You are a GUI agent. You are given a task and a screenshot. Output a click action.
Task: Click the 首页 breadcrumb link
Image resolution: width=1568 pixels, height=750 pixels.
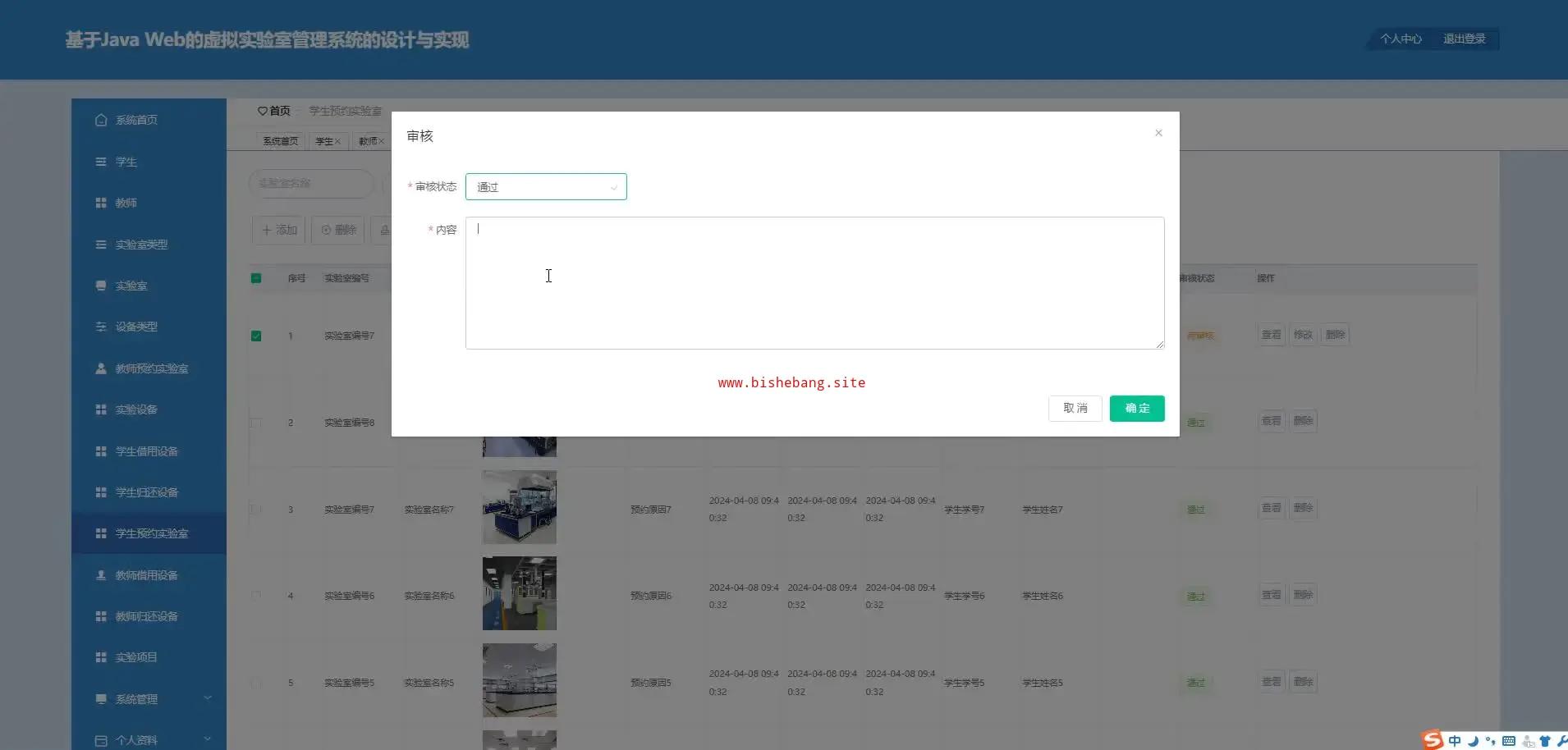point(280,111)
